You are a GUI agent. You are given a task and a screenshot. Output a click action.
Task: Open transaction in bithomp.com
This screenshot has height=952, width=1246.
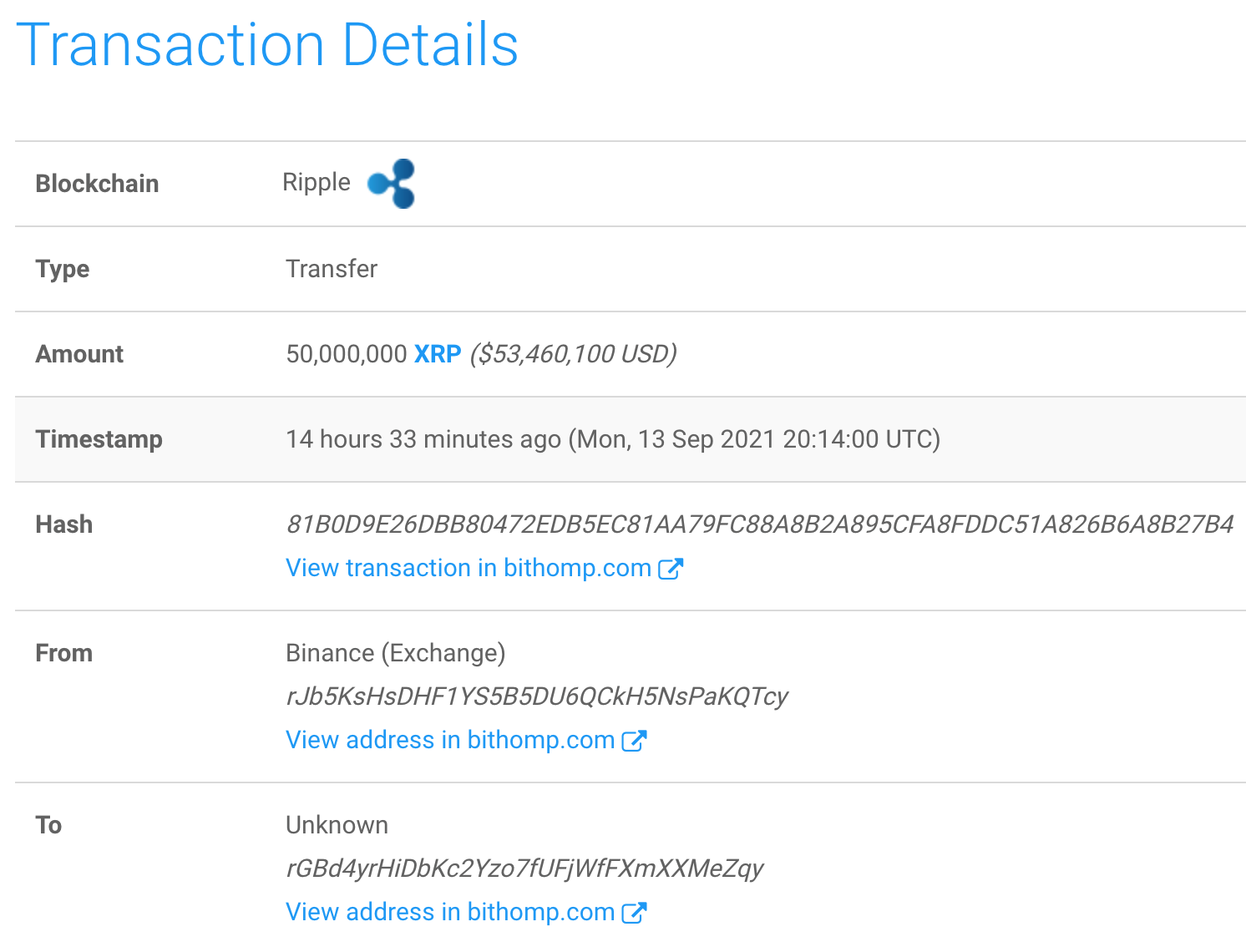(x=468, y=568)
